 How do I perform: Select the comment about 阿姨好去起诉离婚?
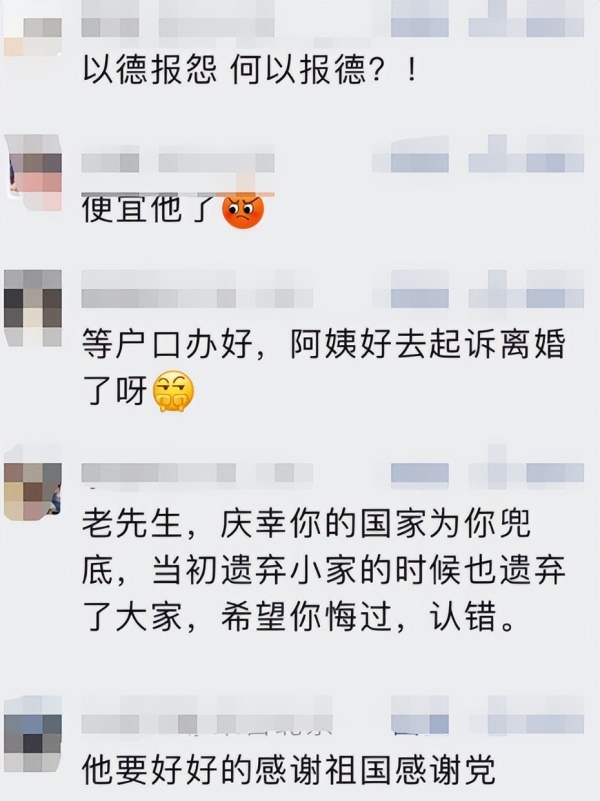click(324, 368)
